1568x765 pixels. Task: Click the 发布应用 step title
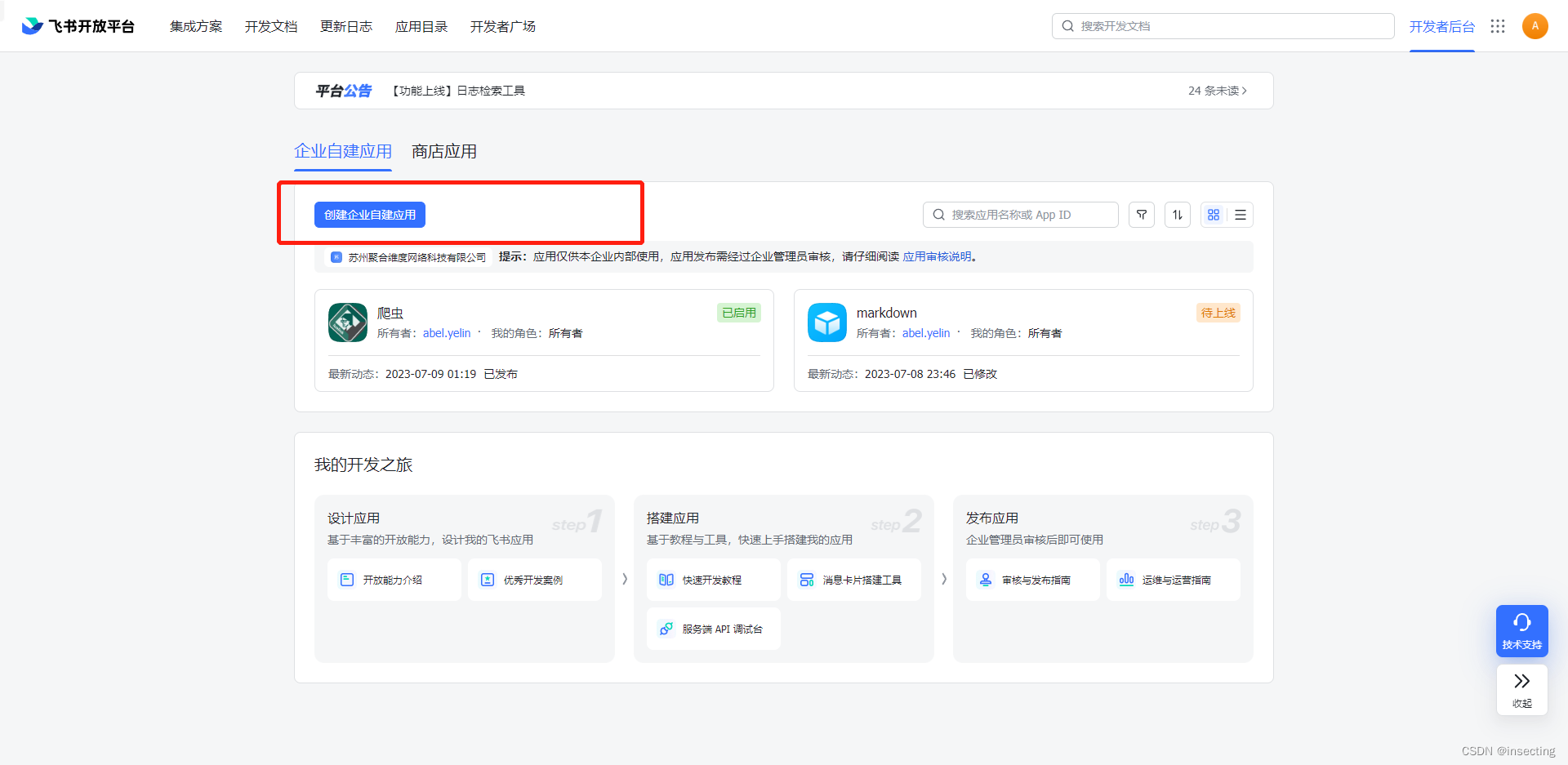992,518
